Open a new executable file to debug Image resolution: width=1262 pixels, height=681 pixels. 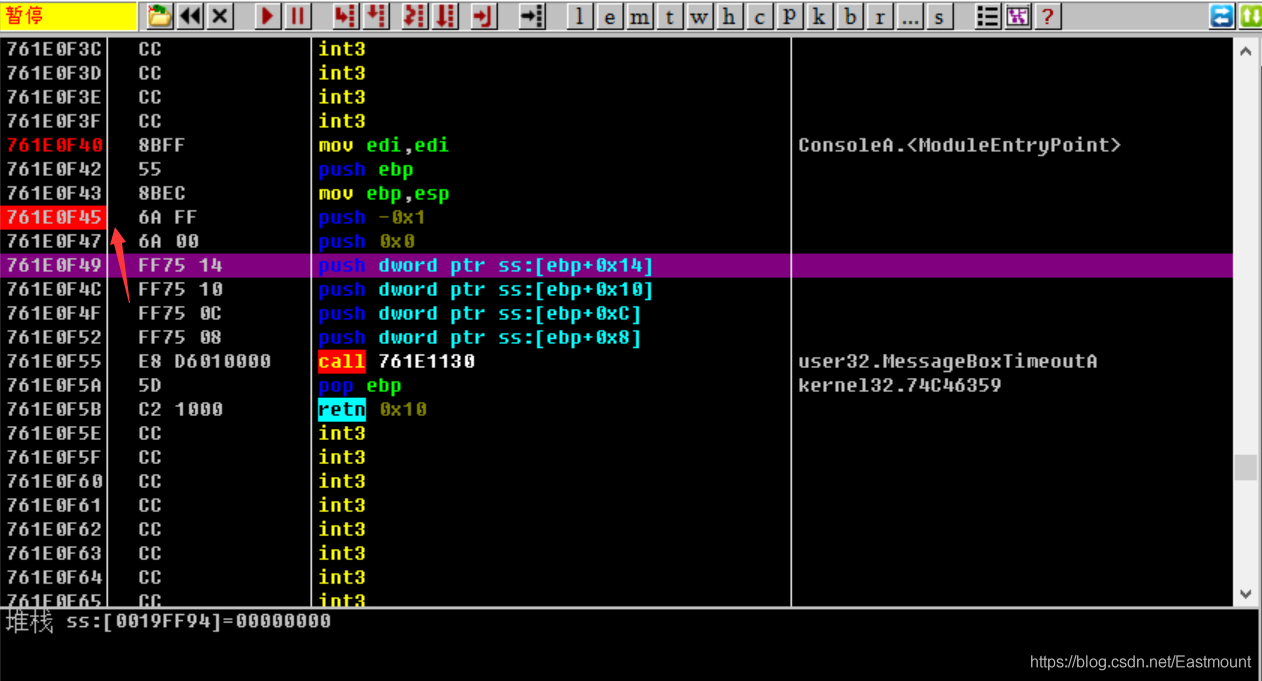(x=159, y=16)
